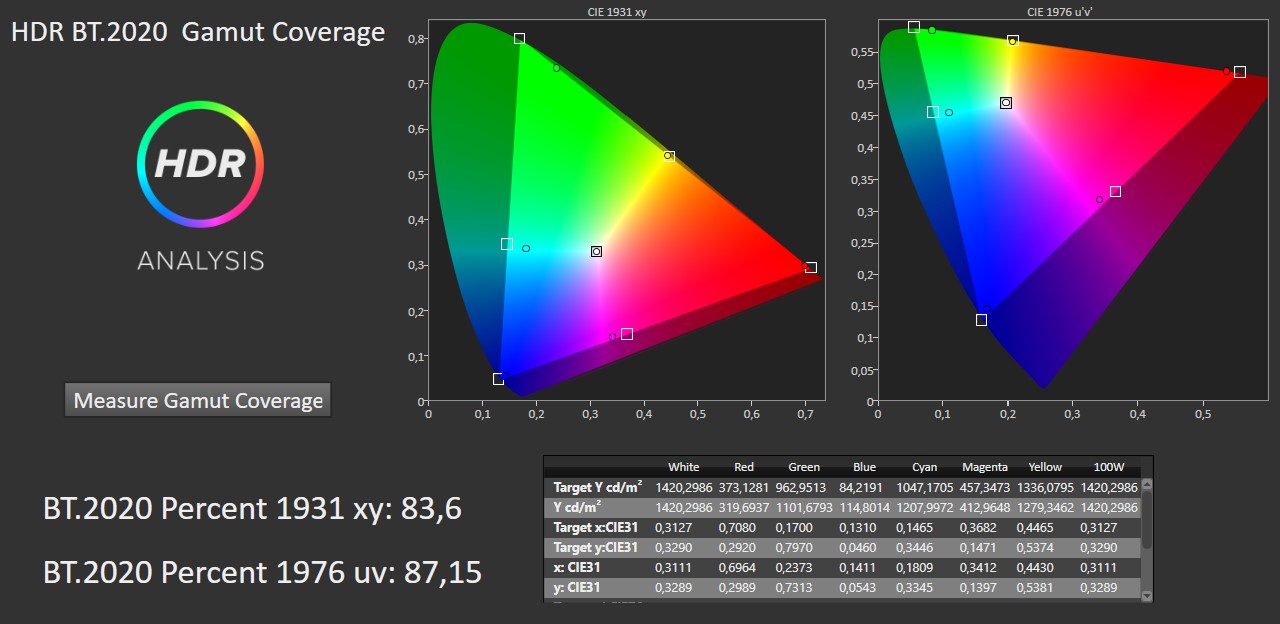Click red target square in CIE 1931 chart
Image resolution: width=1280 pixels, height=624 pixels.
[x=811, y=267]
